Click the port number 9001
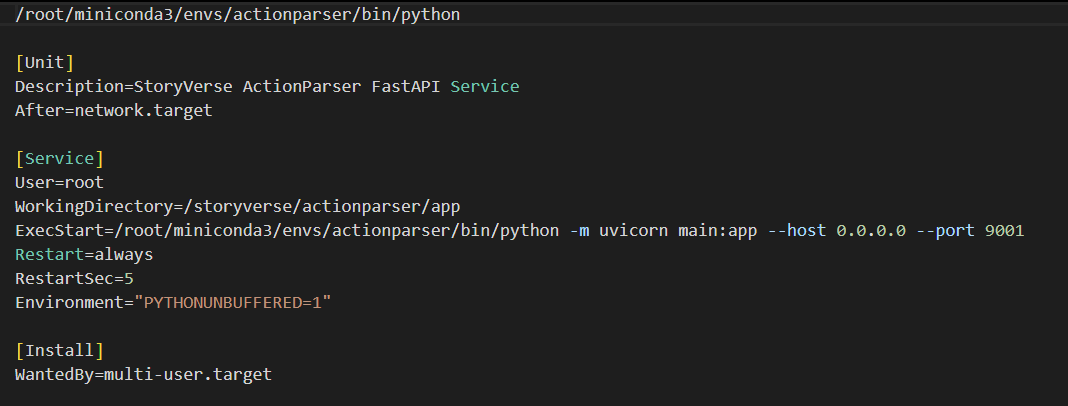This screenshot has width=1068, height=406. [x=1005, y=230]
